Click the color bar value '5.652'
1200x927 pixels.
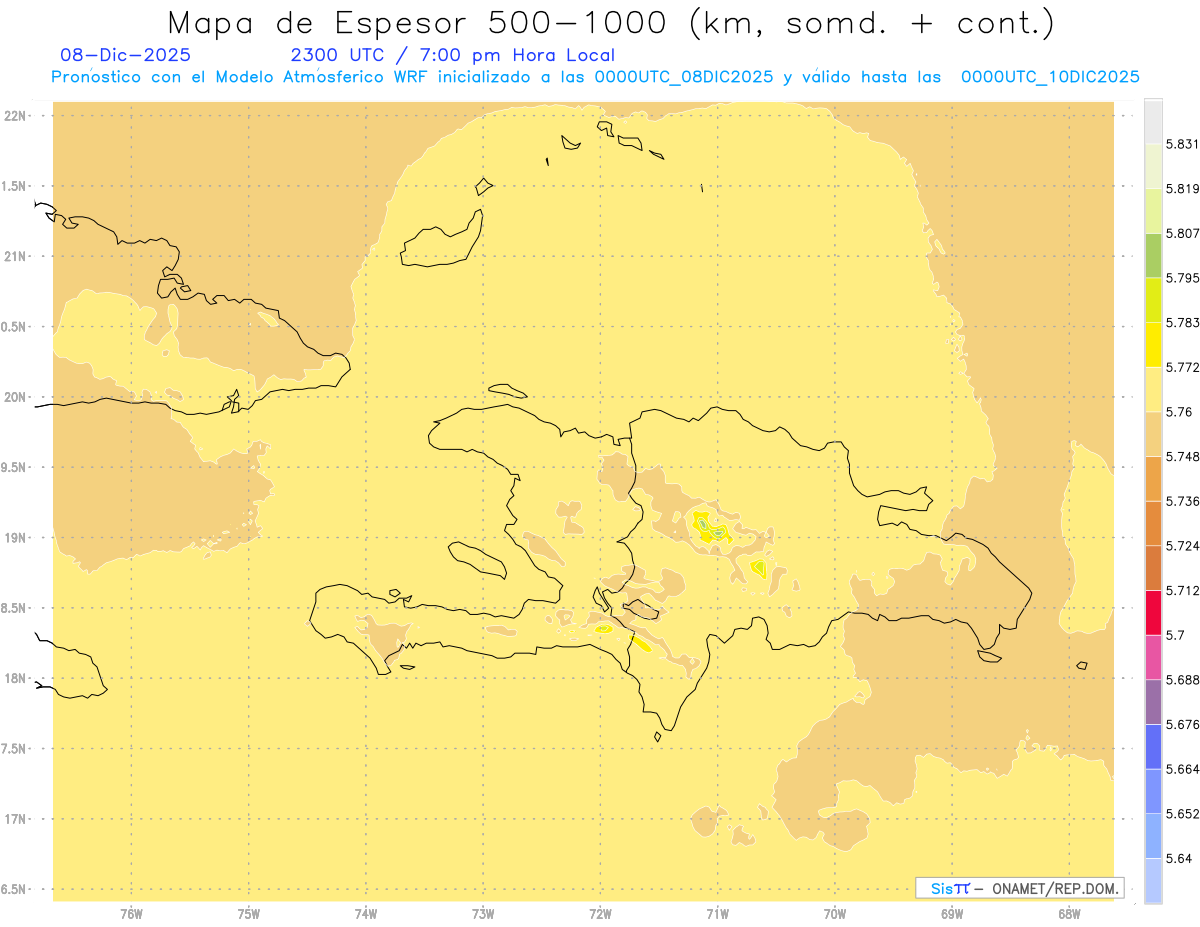pos(1184,813)
